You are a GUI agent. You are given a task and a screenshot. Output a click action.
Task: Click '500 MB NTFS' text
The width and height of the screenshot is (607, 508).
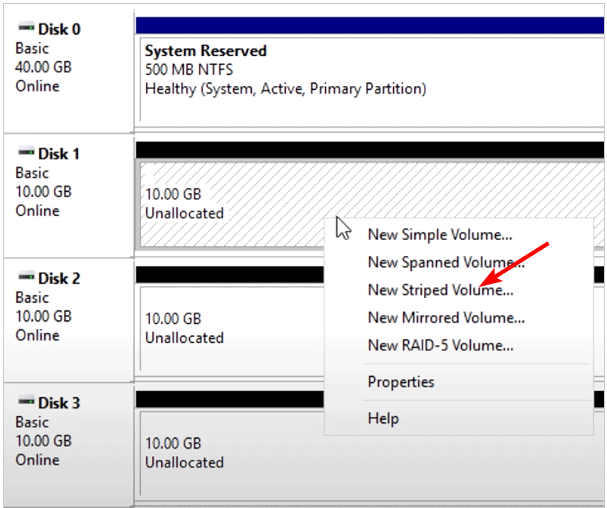[189, 70]
